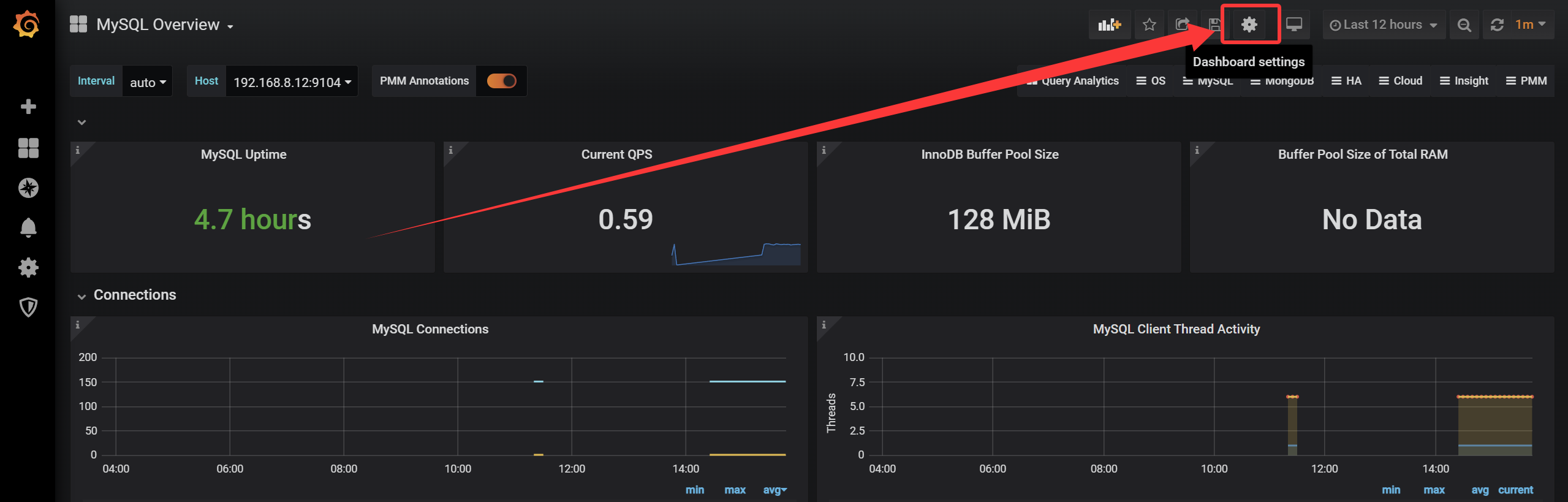Open the Create plus menu in sidebar
Screen dimensions: 1568x502
pyautogui.click(x=28, y=107)
